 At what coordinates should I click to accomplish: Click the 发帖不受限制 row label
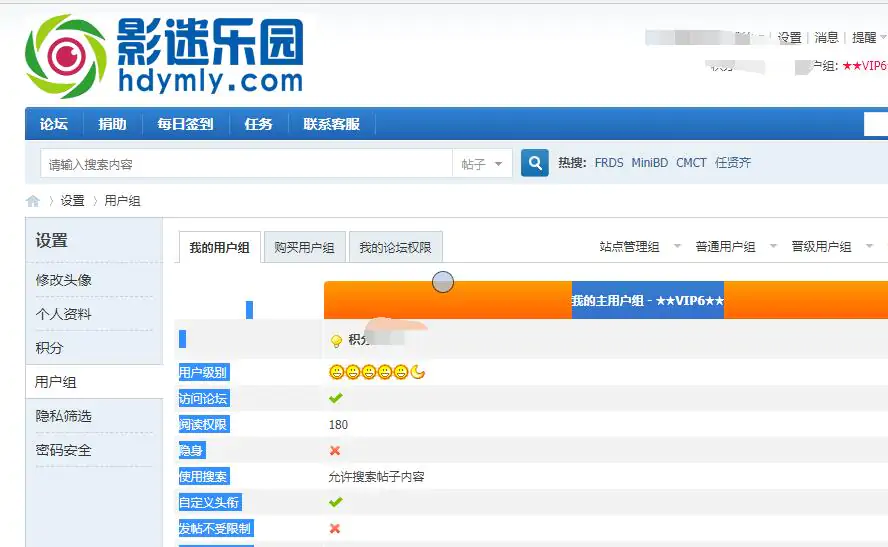pyautogui.click(x=215, y=528)
